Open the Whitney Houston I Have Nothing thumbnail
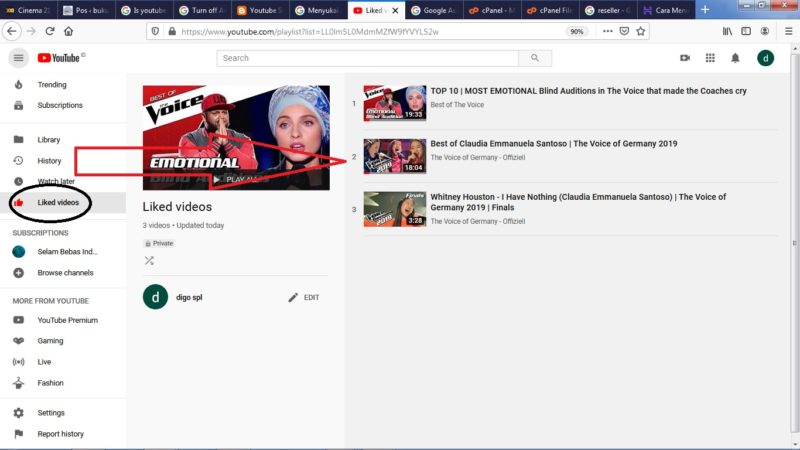The width and height of the screenshot is (800, 450). 394,209
